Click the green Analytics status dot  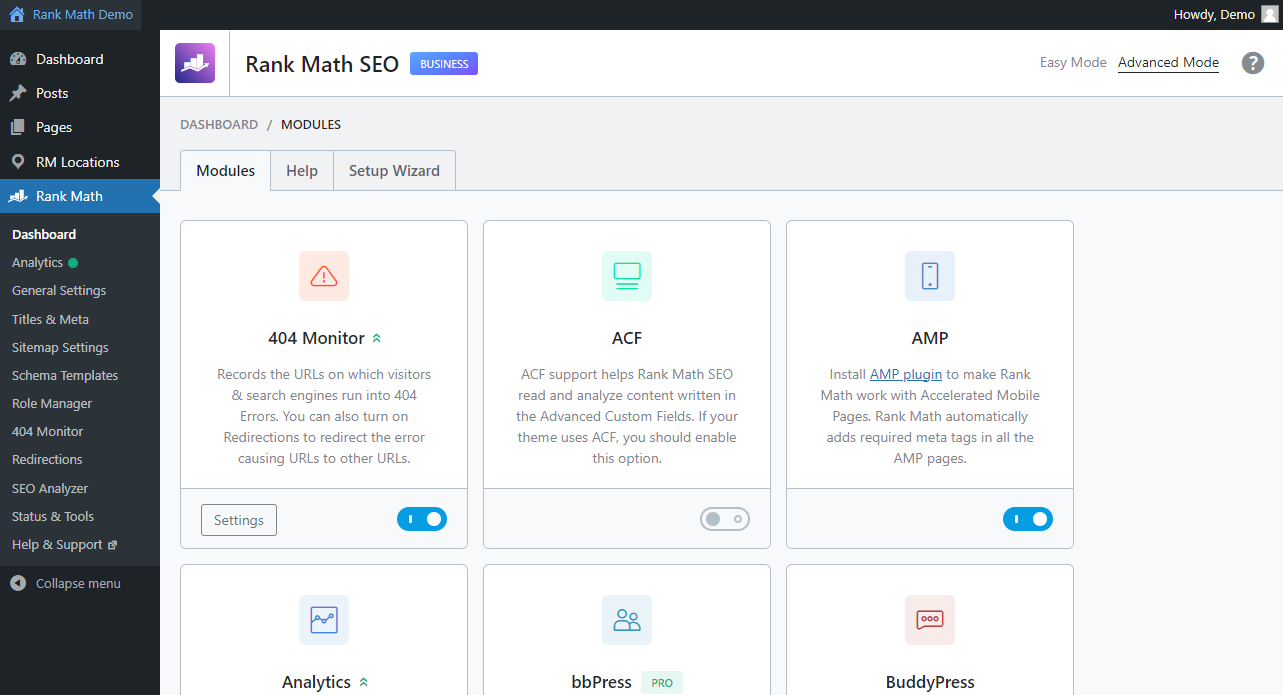pyautogui.click(x=73, y=263)
